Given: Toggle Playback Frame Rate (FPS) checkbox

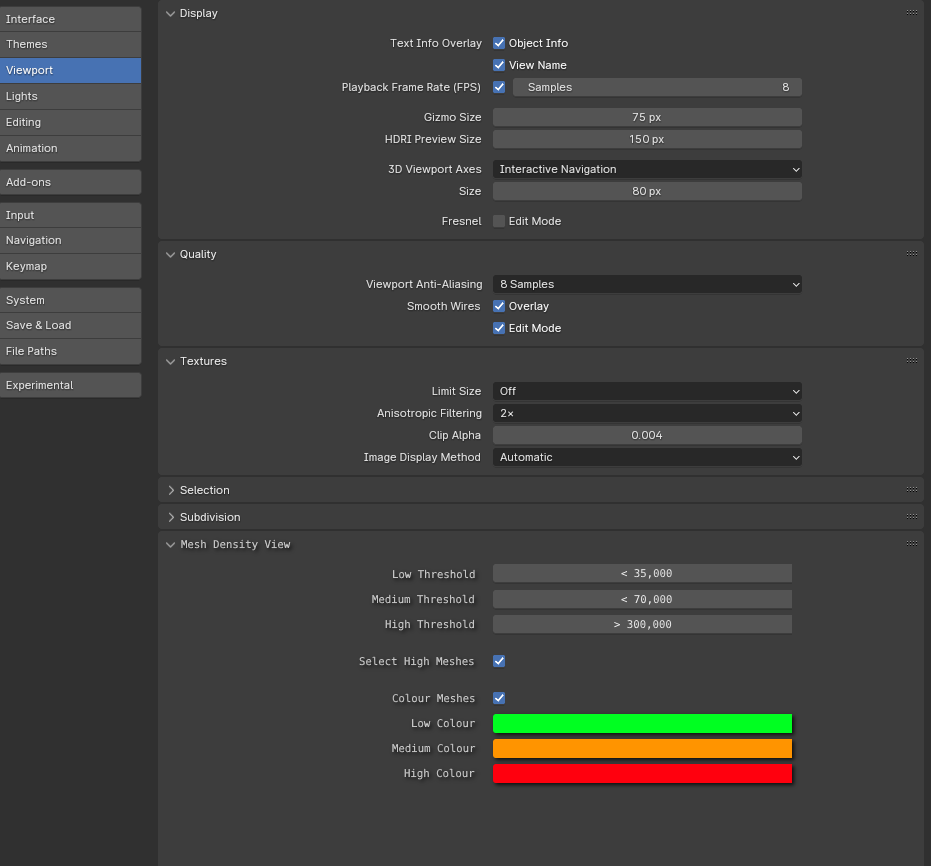Looking at the screenshot, I should click(499, 87).
